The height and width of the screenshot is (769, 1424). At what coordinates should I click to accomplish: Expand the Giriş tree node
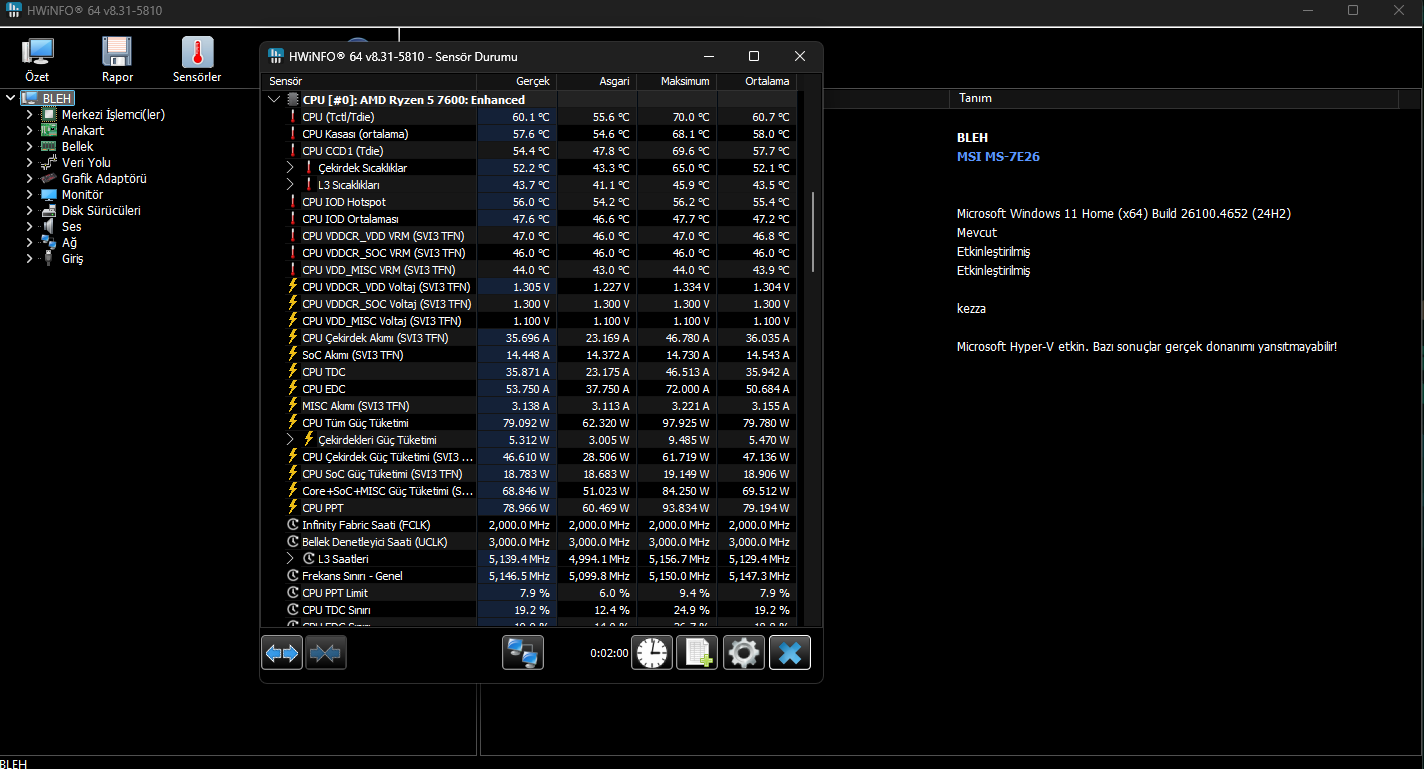point(30,258)
